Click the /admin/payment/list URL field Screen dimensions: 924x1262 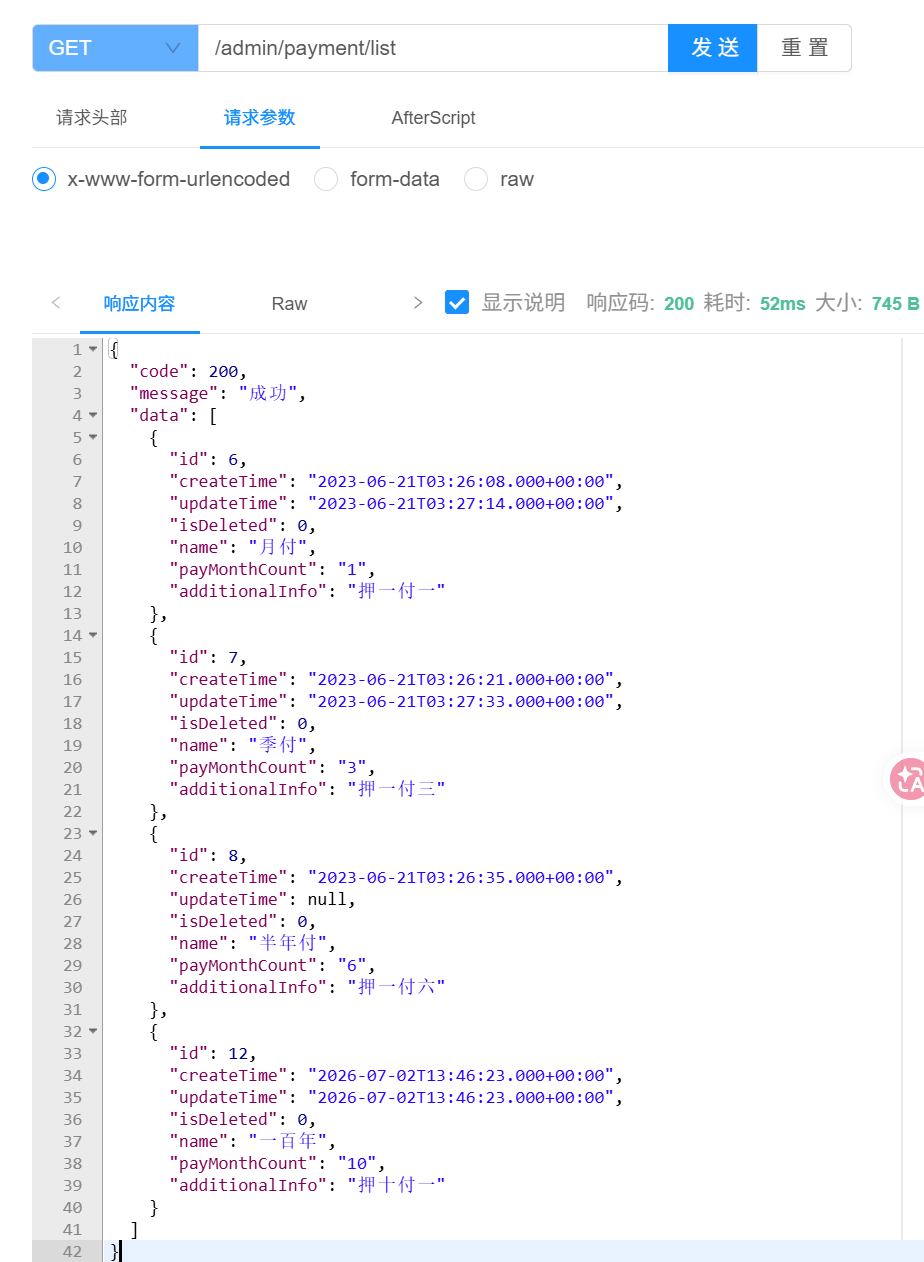pos(433,48)
